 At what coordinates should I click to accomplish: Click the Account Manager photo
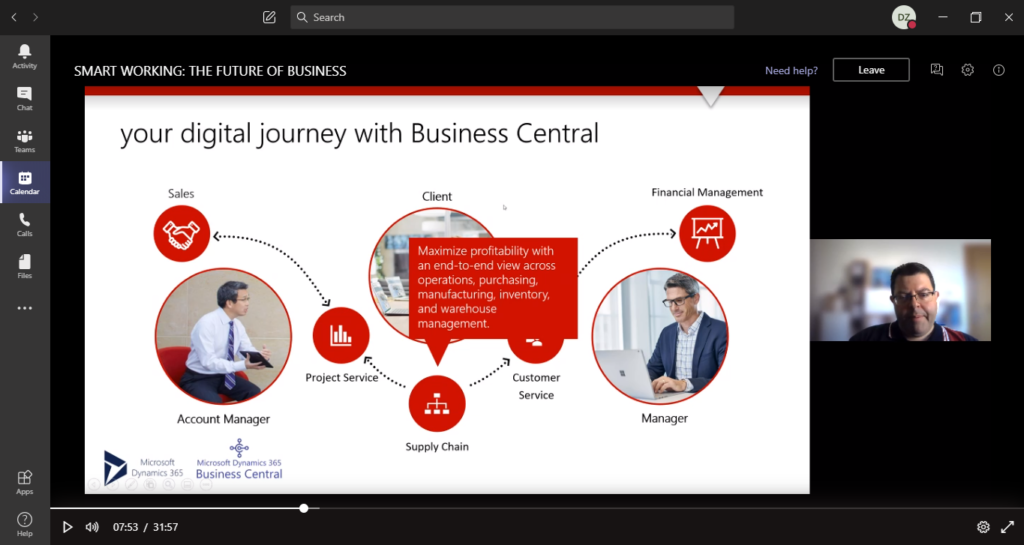[223, 336]
